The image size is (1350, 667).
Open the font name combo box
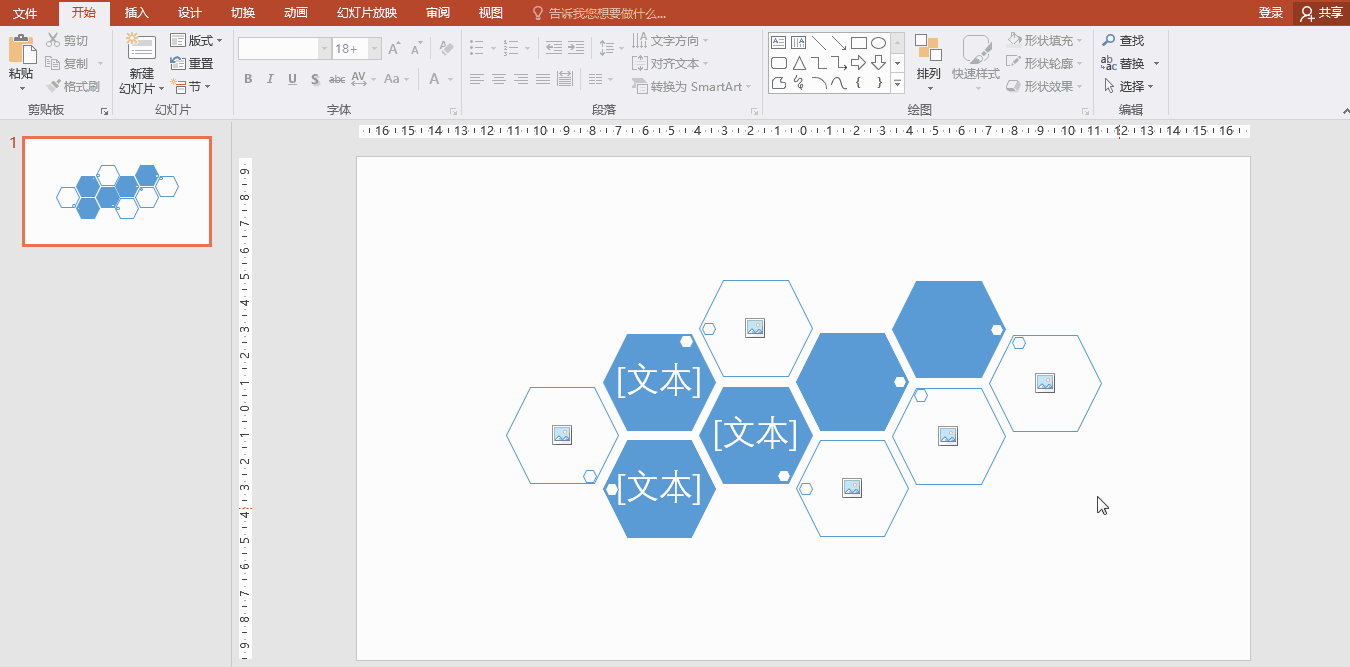(x=284, y=49)
